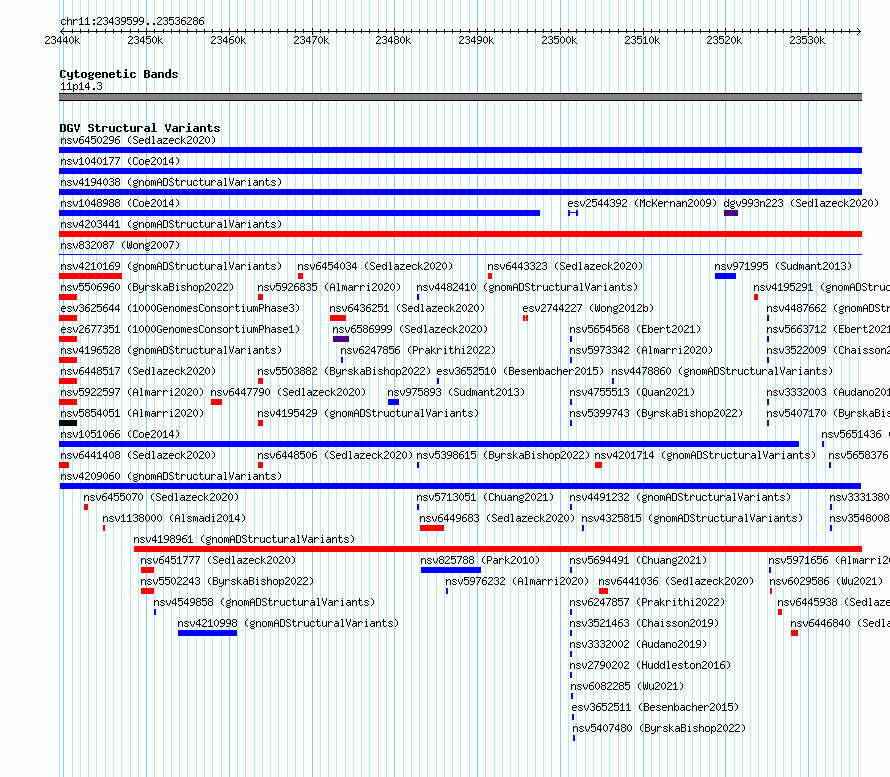Select the nsv6447790 (Sedlazeck2020) red bar

point(216,402)
